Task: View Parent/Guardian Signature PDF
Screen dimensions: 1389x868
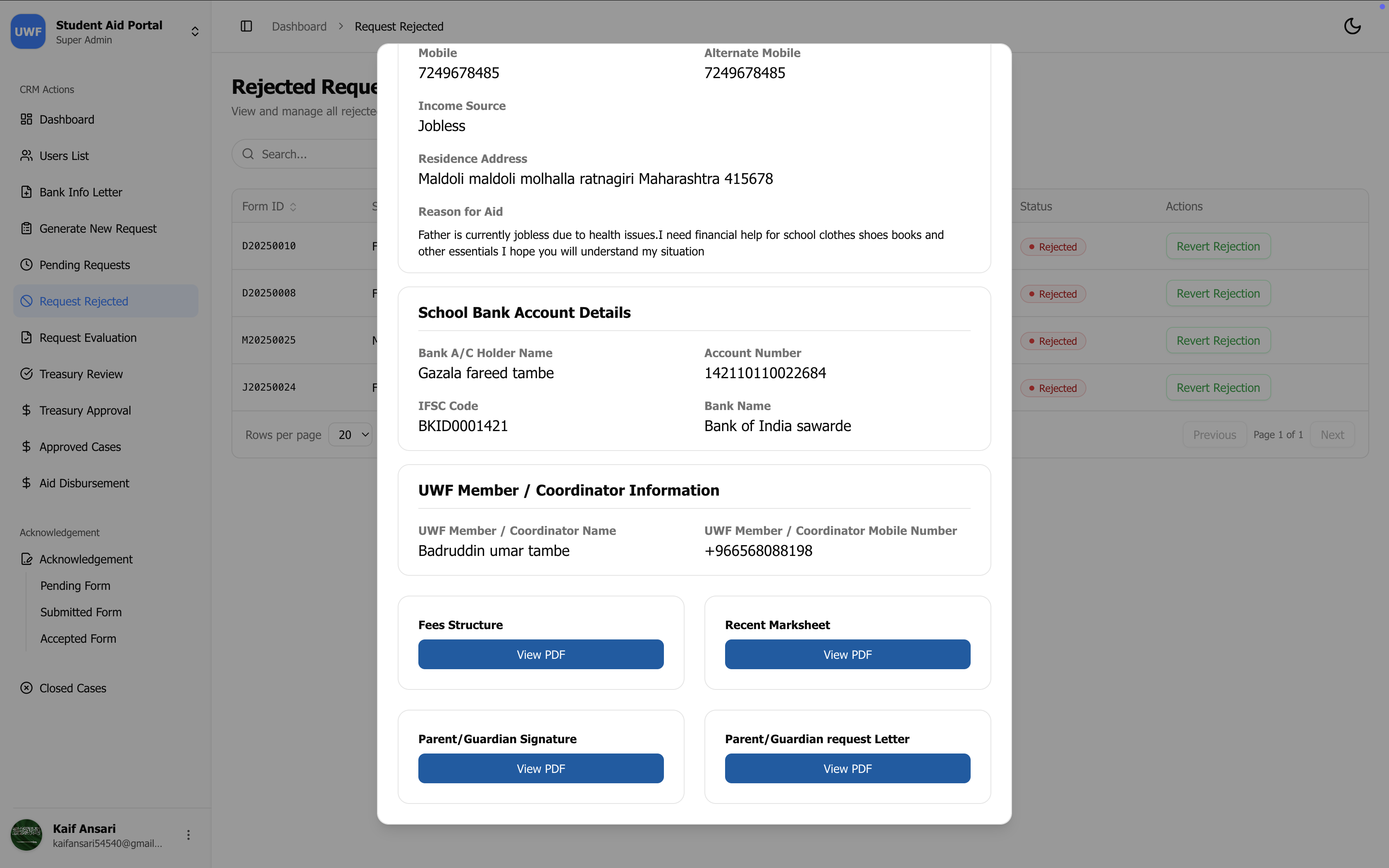Action: click(x=541, y=769)
